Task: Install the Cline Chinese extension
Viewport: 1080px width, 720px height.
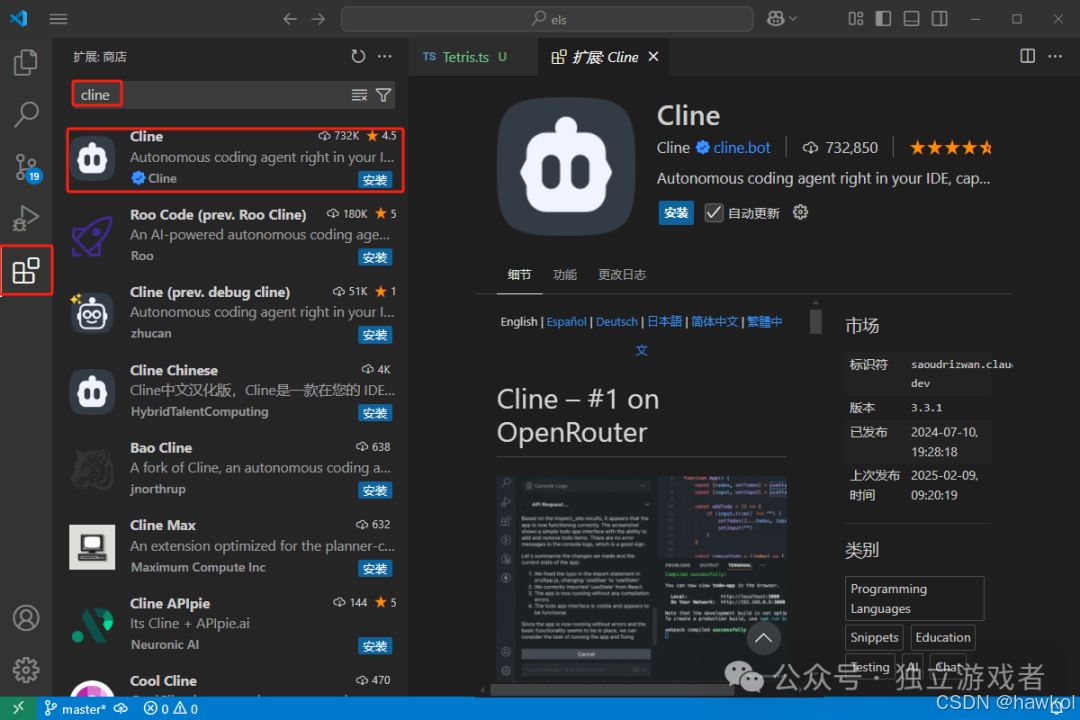Action: pyautogui.click(x=375, y=413)
